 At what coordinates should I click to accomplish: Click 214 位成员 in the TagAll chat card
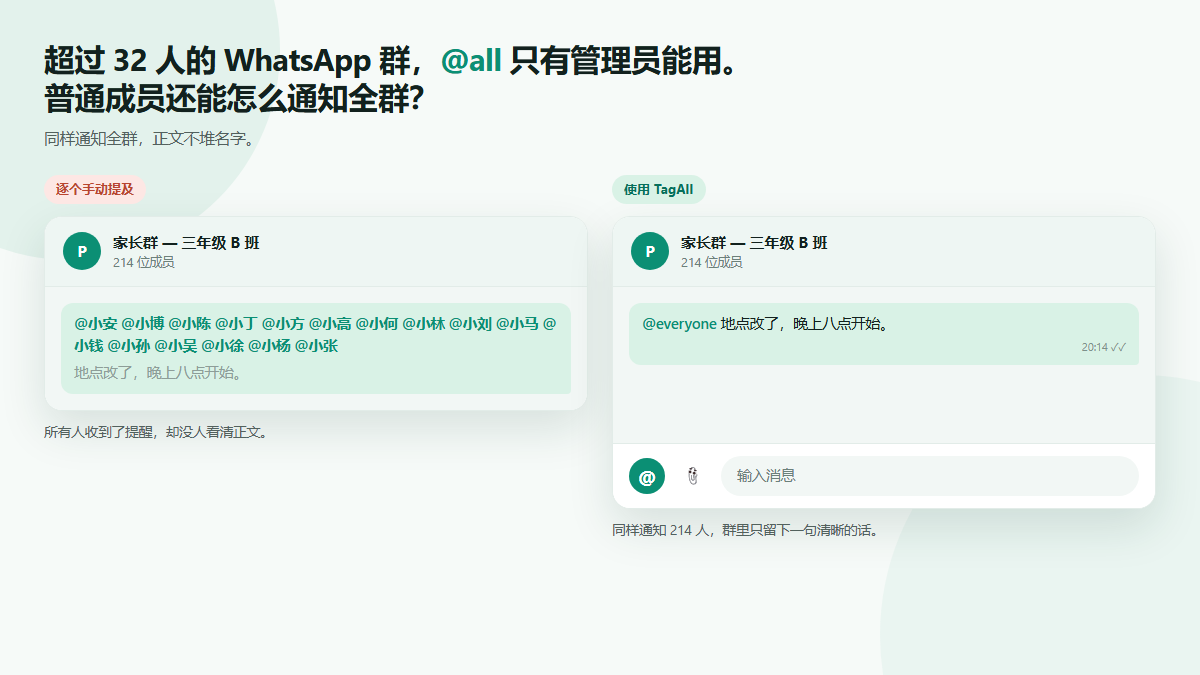(712, 262)
